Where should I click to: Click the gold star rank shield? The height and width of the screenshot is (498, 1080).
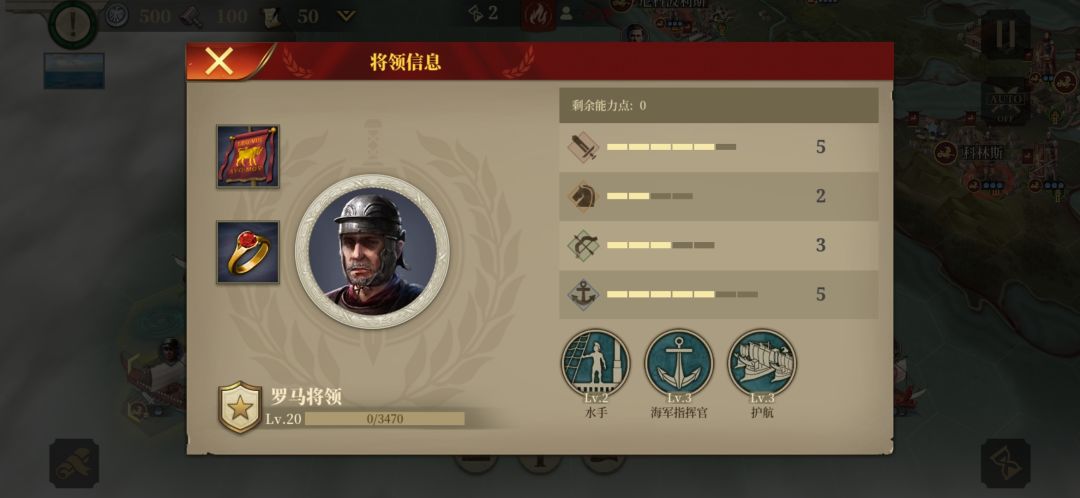click(240, 408)
